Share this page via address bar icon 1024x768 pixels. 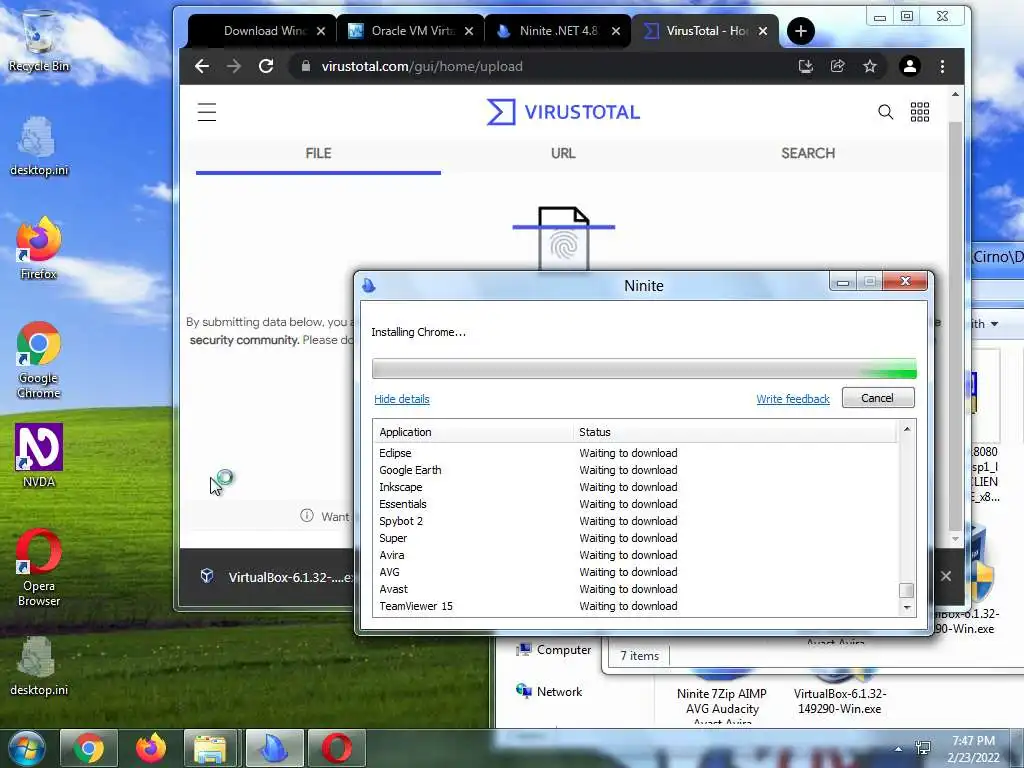(x=838, y=66)
